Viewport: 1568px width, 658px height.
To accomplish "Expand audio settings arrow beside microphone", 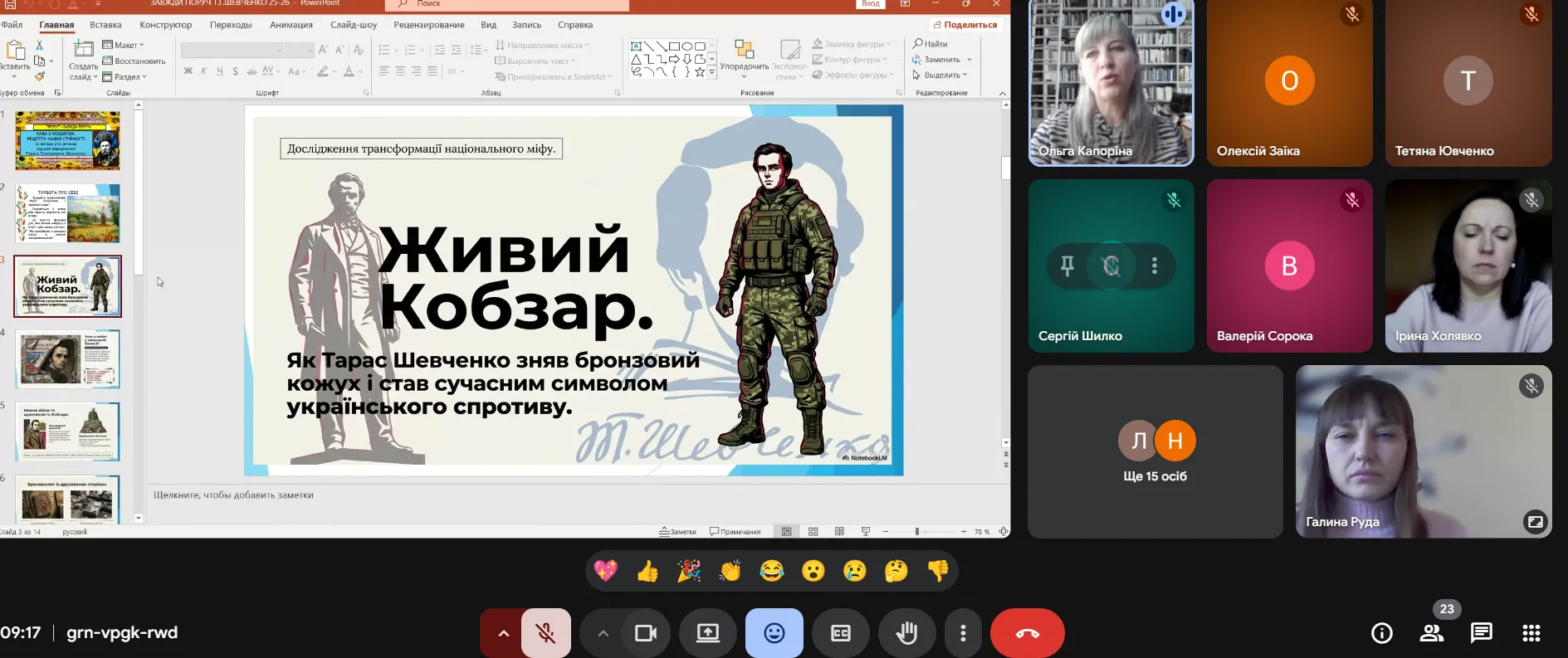I will point(503,633).
